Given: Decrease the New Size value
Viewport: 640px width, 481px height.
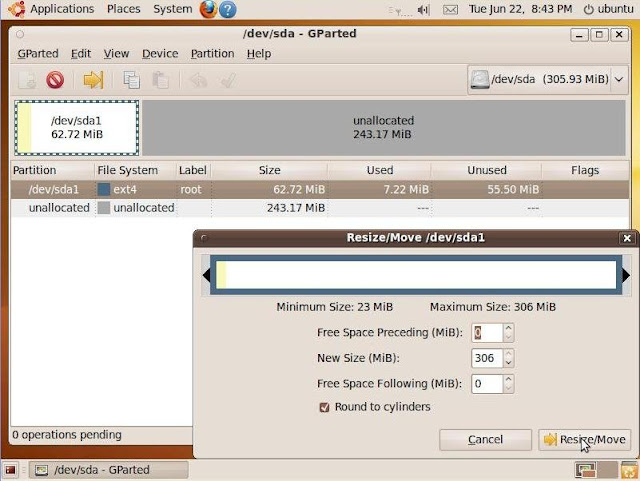Looking at the screenshot, I should pos(508,363).
